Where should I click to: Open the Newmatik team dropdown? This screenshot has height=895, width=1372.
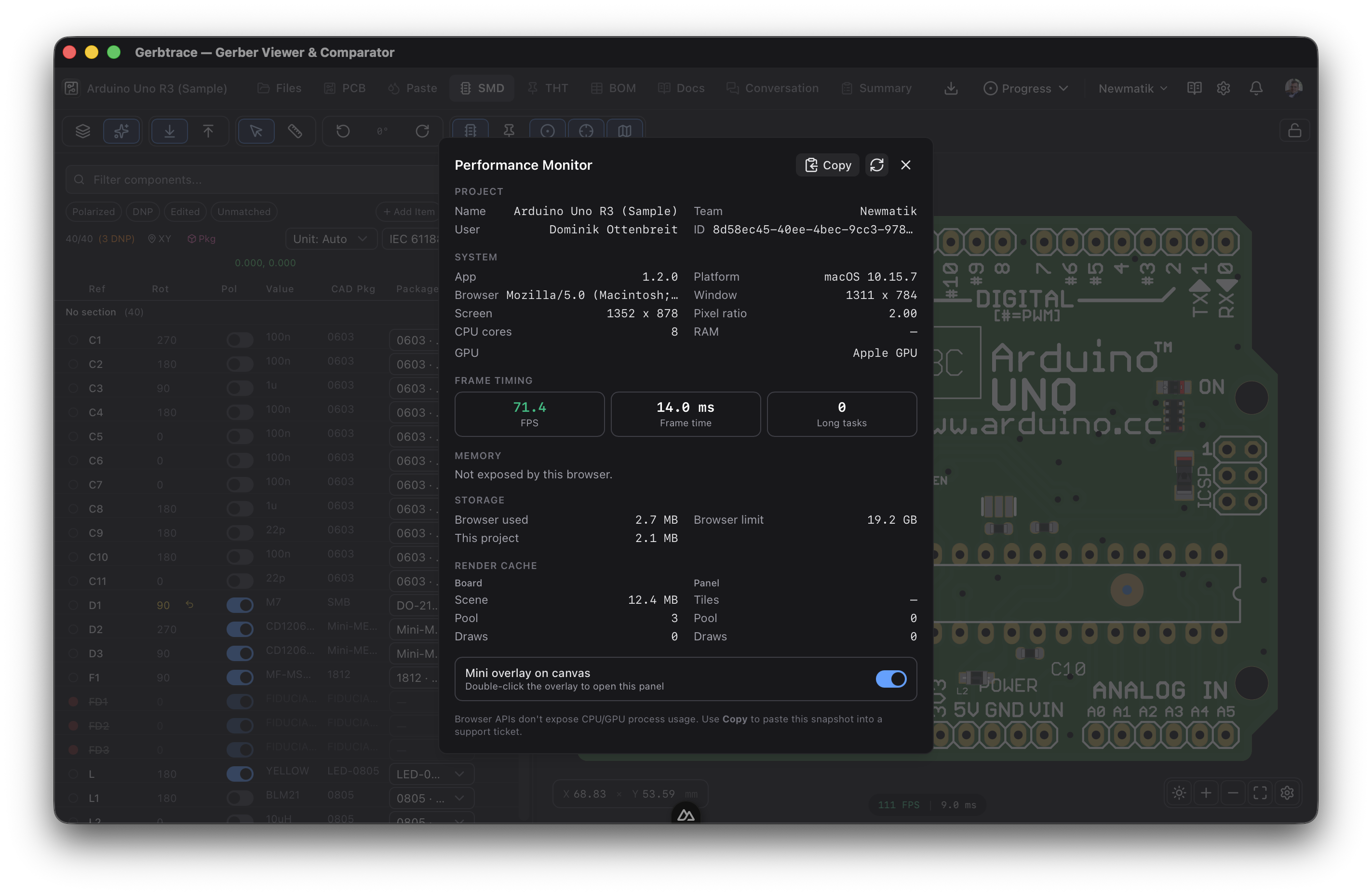pyautogui.click(x=1132, y=88)
